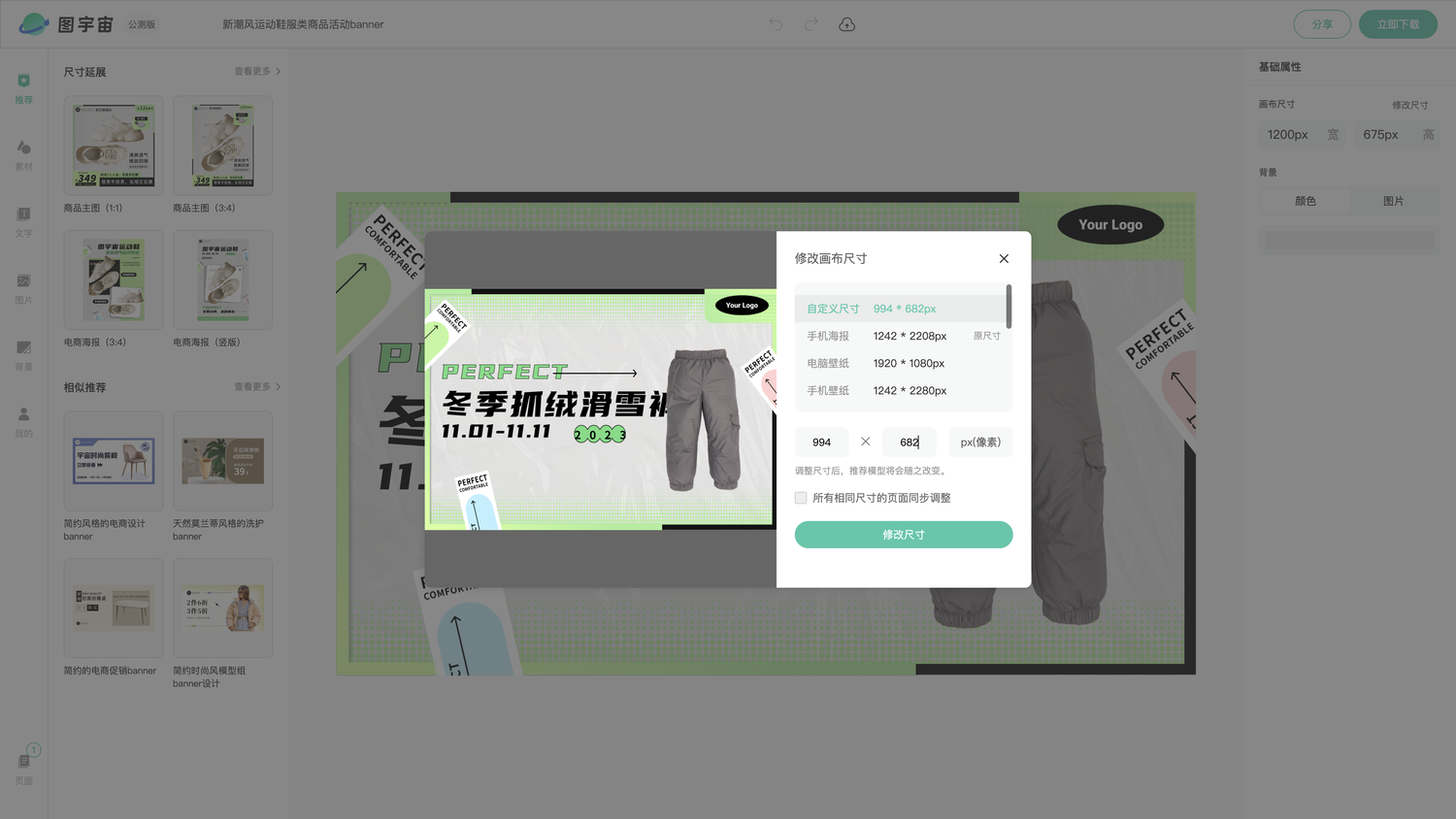Select 商品主图 (3:4) thumbnail
The width and height of the screenshot is (1456, 819).
coord(222,146)
